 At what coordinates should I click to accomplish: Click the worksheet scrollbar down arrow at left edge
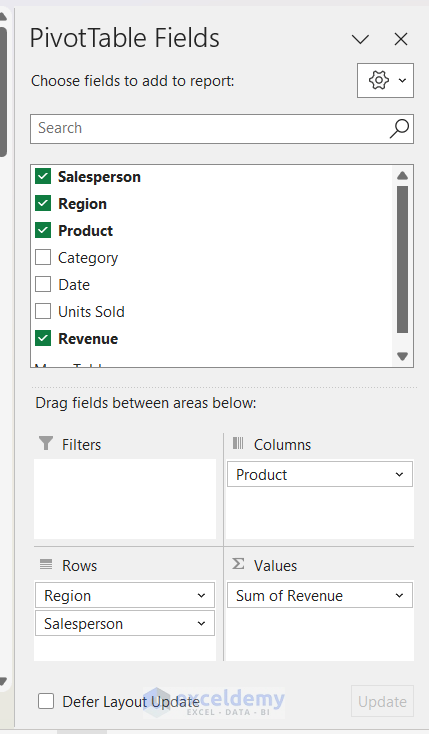tap(3, 681)
